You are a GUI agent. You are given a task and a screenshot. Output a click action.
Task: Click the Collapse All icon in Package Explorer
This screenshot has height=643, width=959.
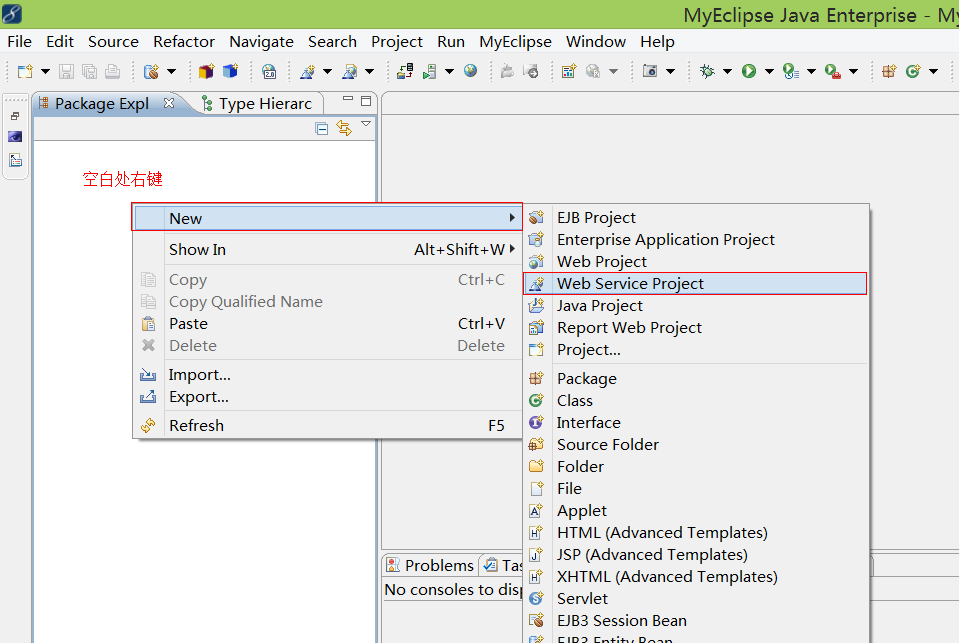(x=322, y=128)
